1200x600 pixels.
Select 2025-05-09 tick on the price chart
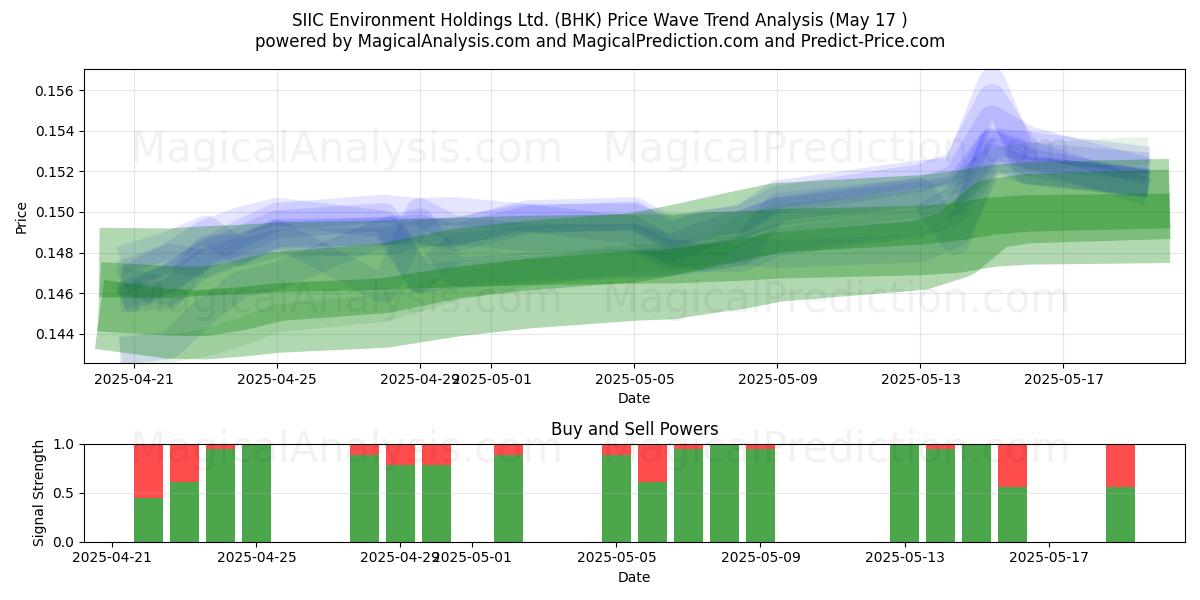point(777,379)
